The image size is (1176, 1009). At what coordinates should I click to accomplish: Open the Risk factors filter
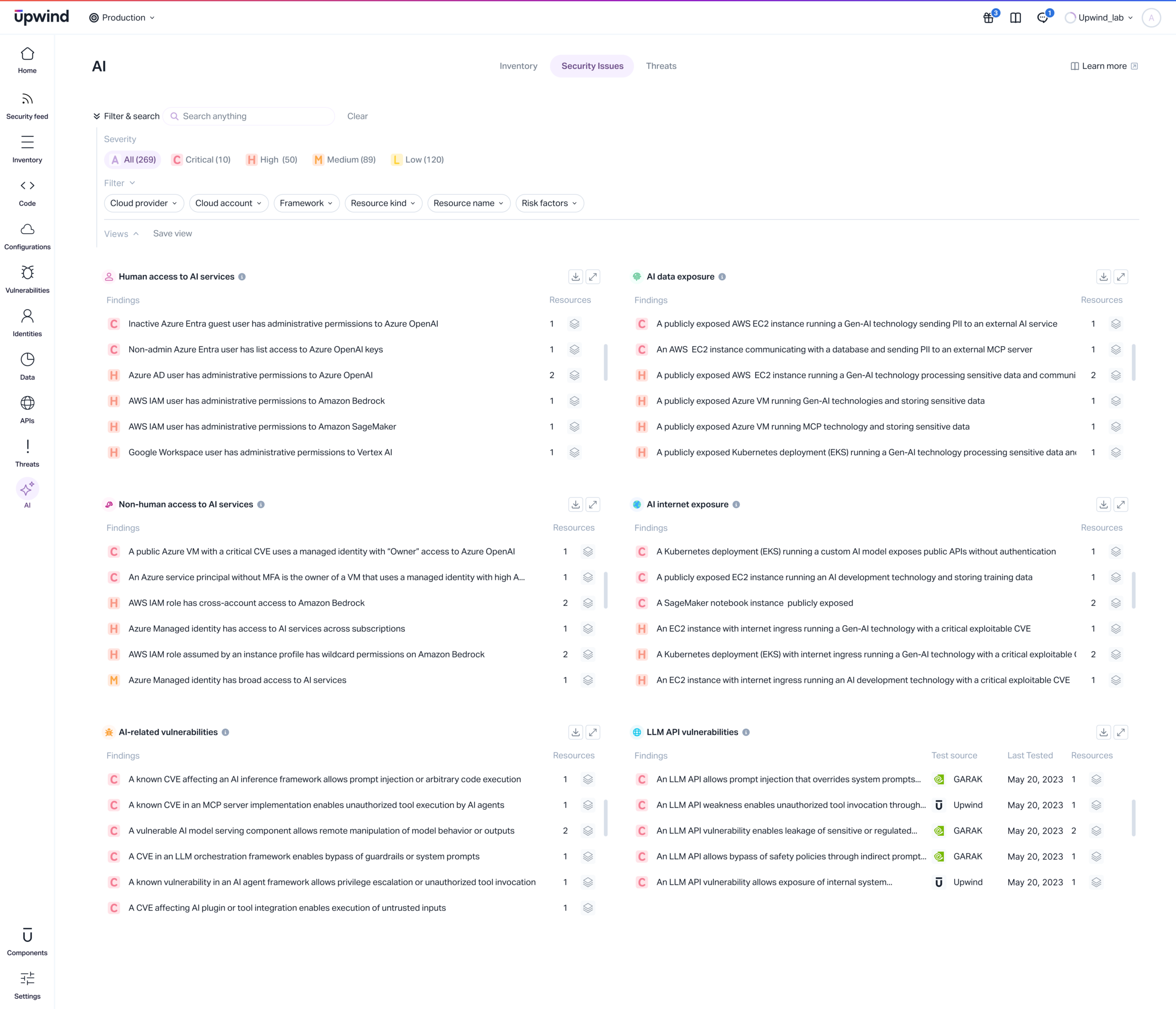[549, 203]
